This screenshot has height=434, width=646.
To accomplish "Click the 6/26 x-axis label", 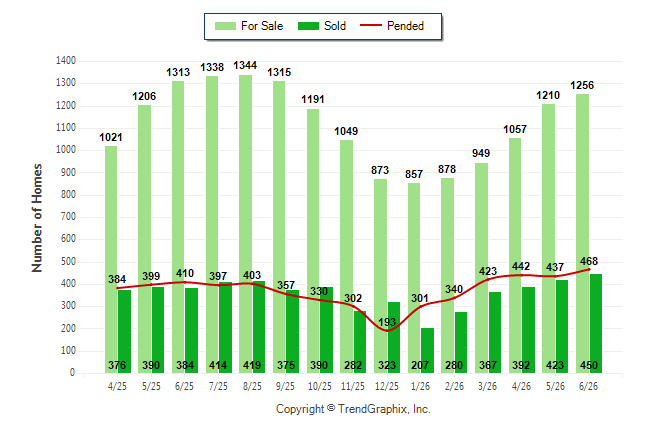I will (588, 386).
